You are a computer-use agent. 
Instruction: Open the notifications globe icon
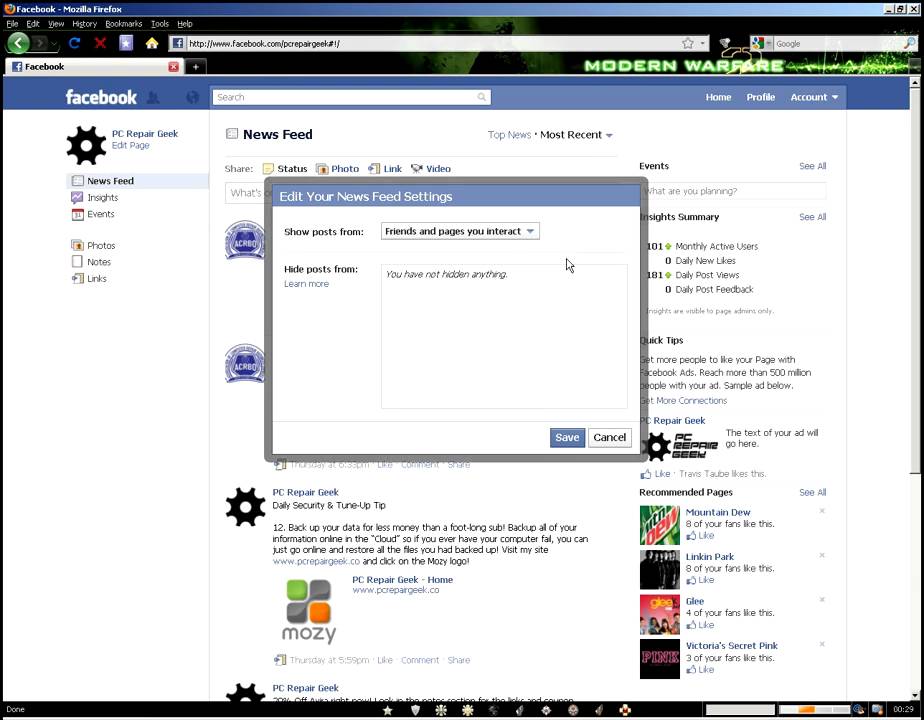[193, 97]
